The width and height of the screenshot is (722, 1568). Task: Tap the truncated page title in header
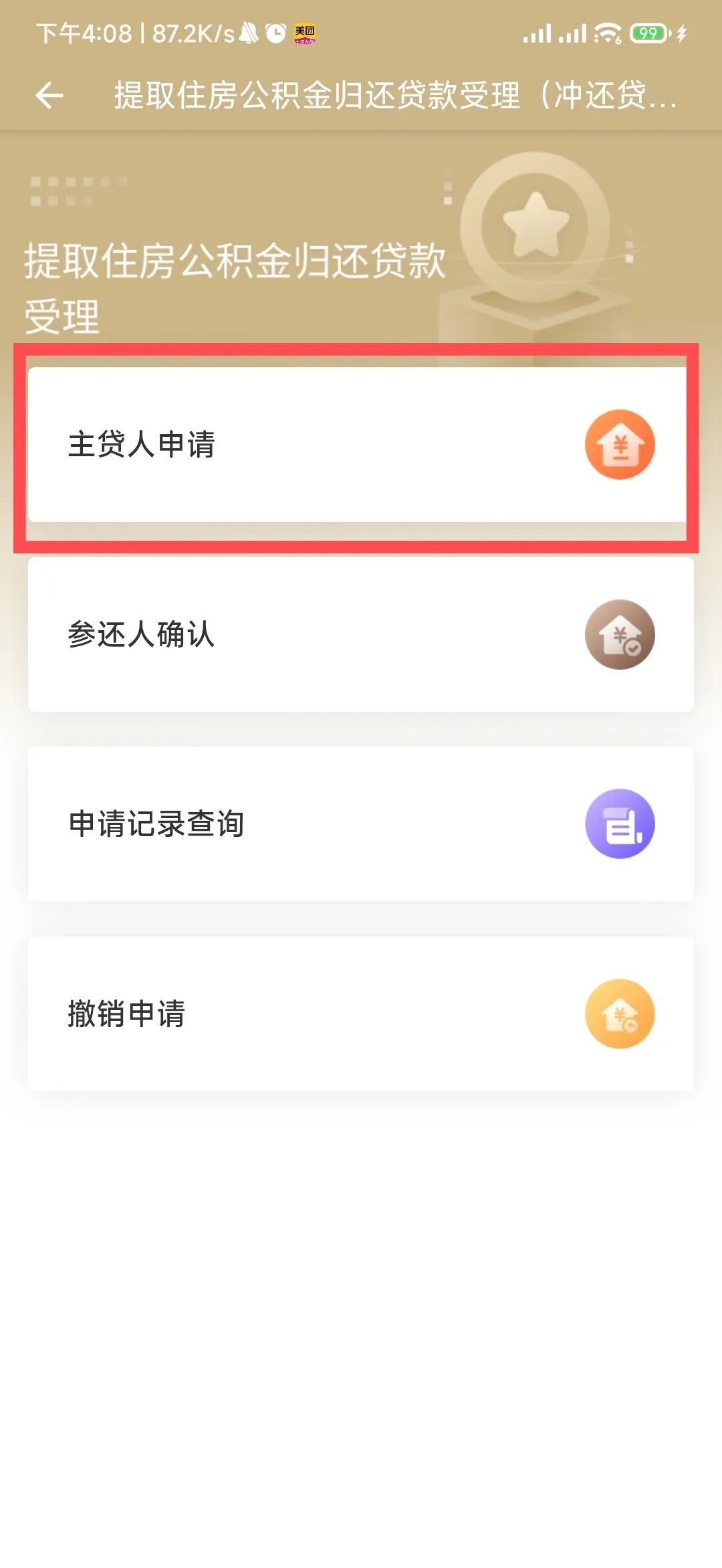pos(394,95)
